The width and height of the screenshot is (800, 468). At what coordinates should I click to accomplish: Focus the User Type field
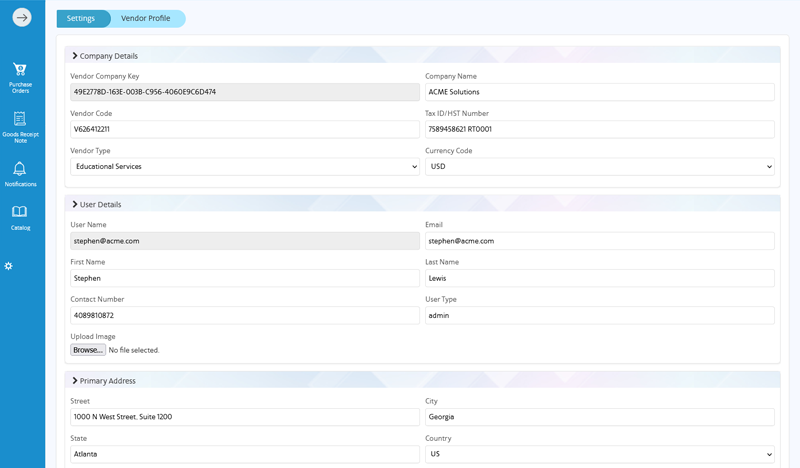599,315
